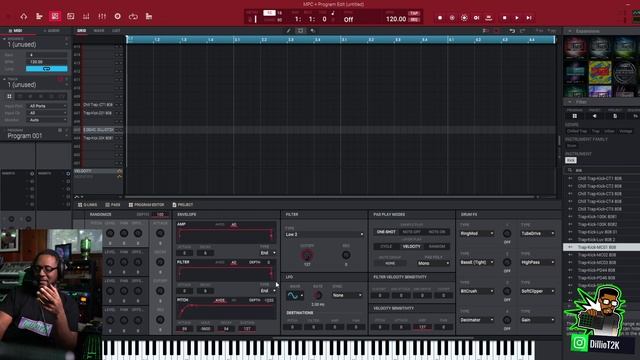Open the Monitor Auto dropdown
640x360 pixels.
tap(47, 120)
